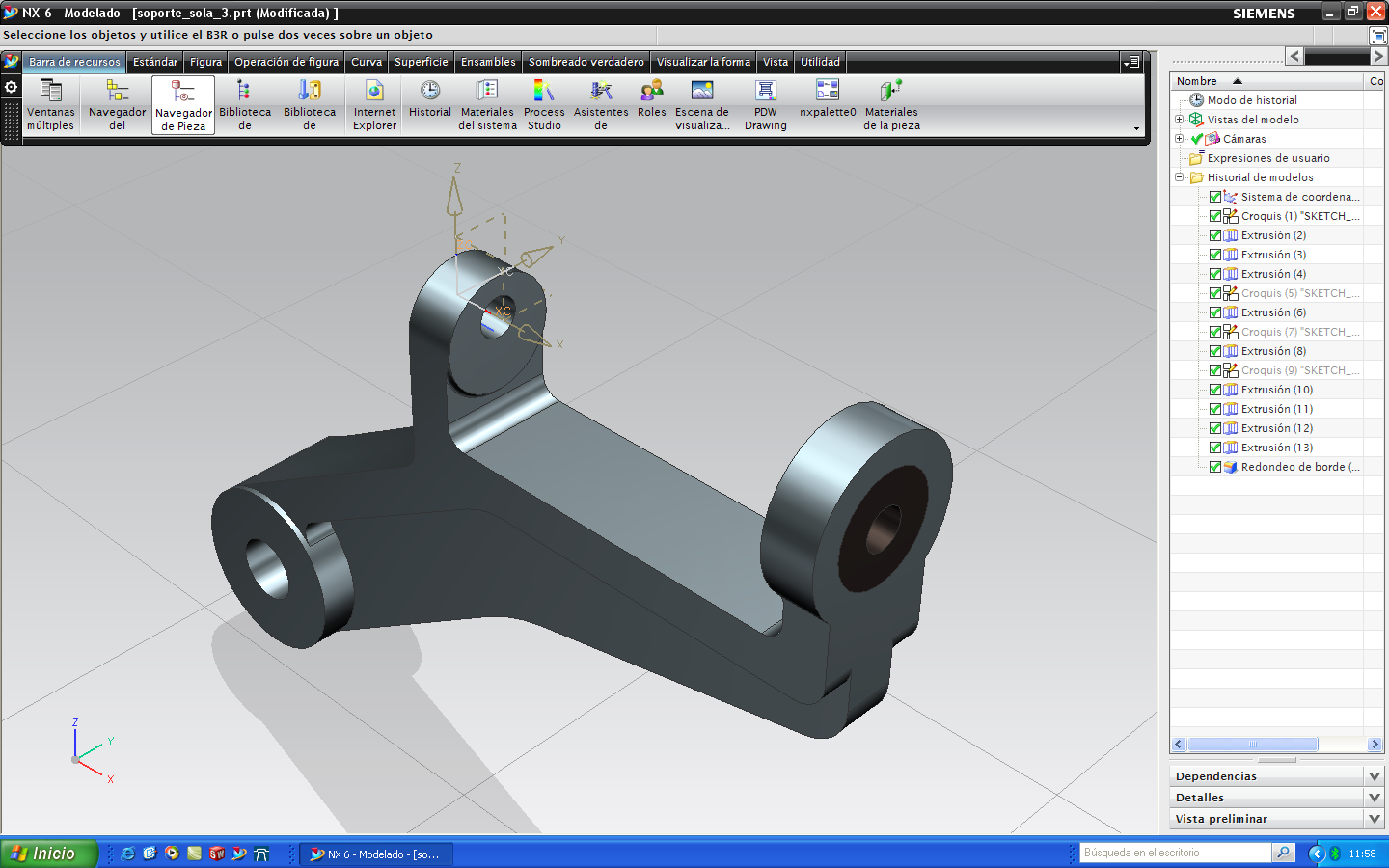Viewport: 1389px width, 868px height.
Task: Click the restore window icon below title bar
Action: coord(1378,36)
